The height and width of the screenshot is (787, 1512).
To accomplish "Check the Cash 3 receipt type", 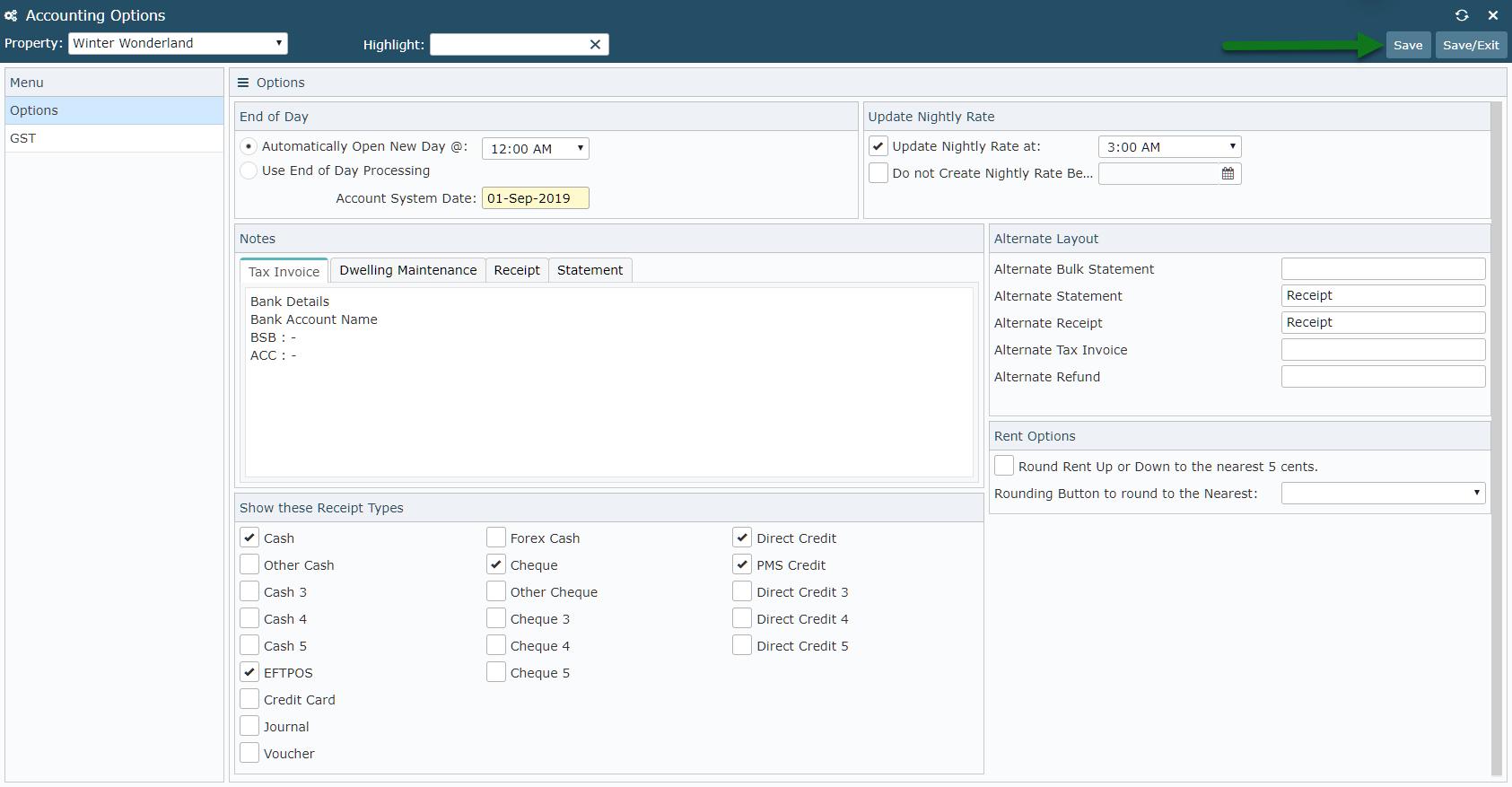I will coord(249,591).
